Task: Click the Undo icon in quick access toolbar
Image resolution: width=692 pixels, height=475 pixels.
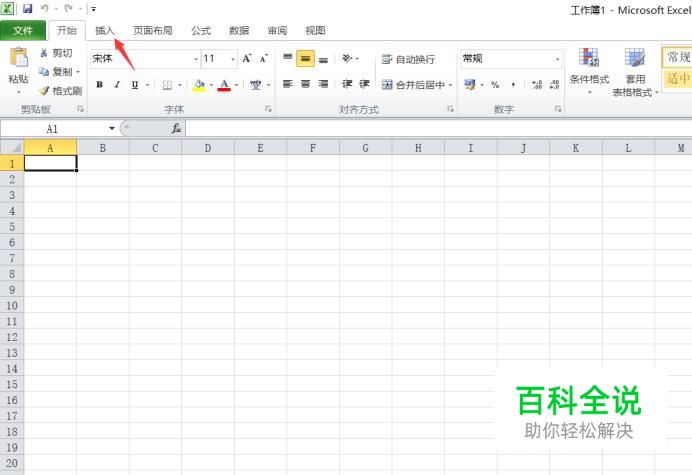Action: click(45, 8)
